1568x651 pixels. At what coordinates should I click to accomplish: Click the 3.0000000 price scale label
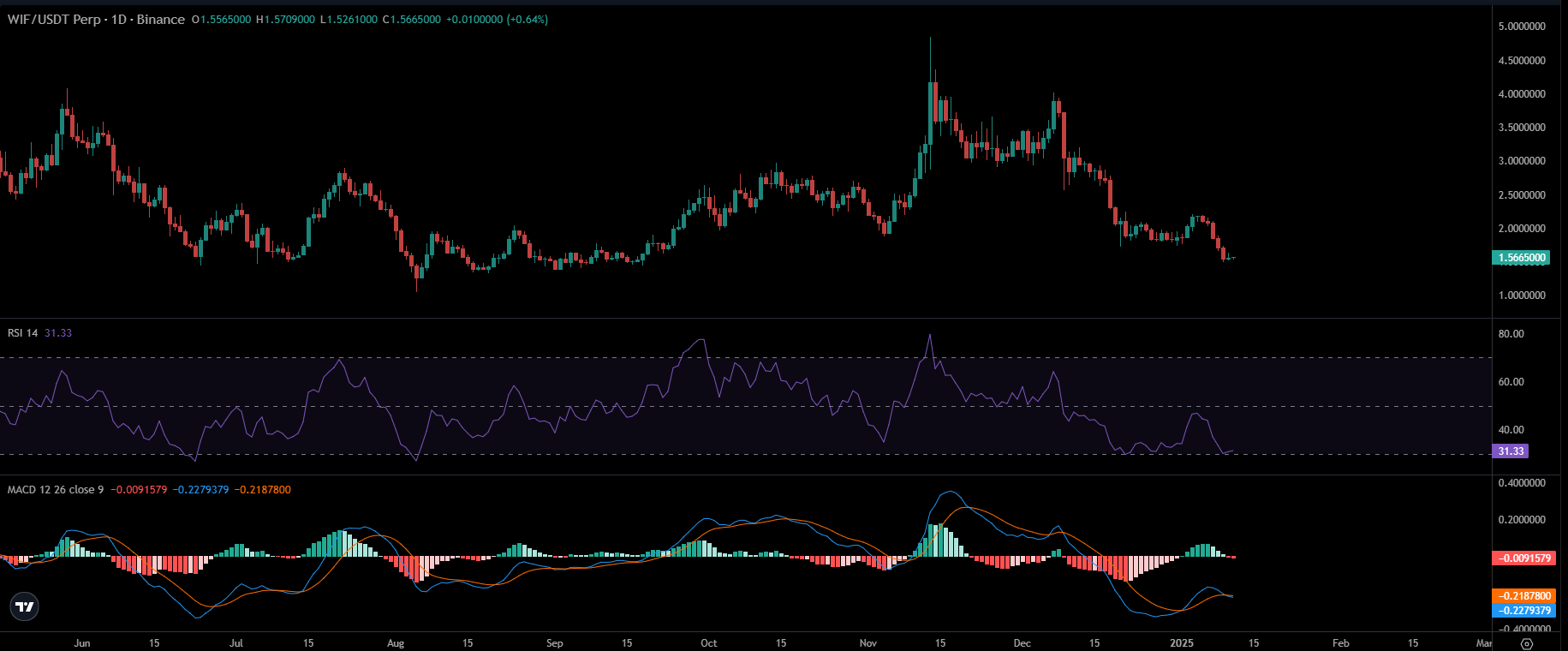[x=1522, y=161]
